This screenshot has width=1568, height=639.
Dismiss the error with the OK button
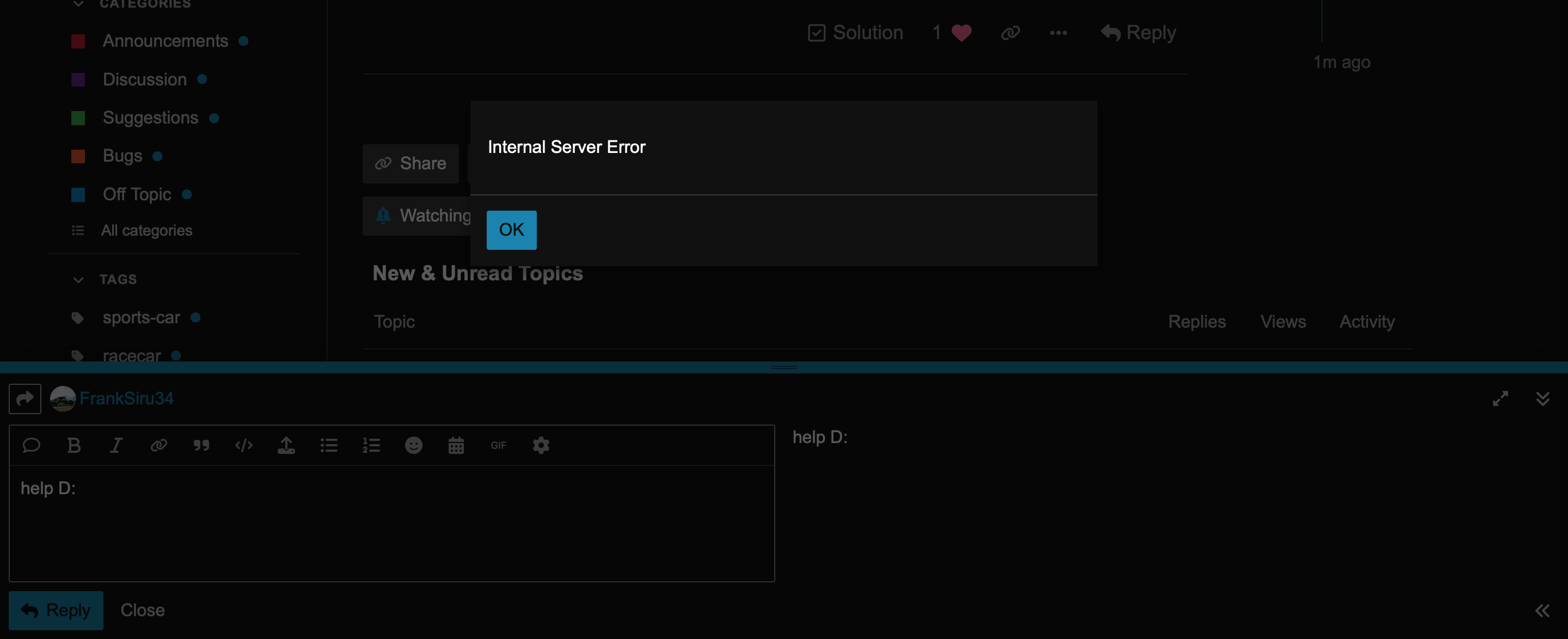click(x=511, y=230)
